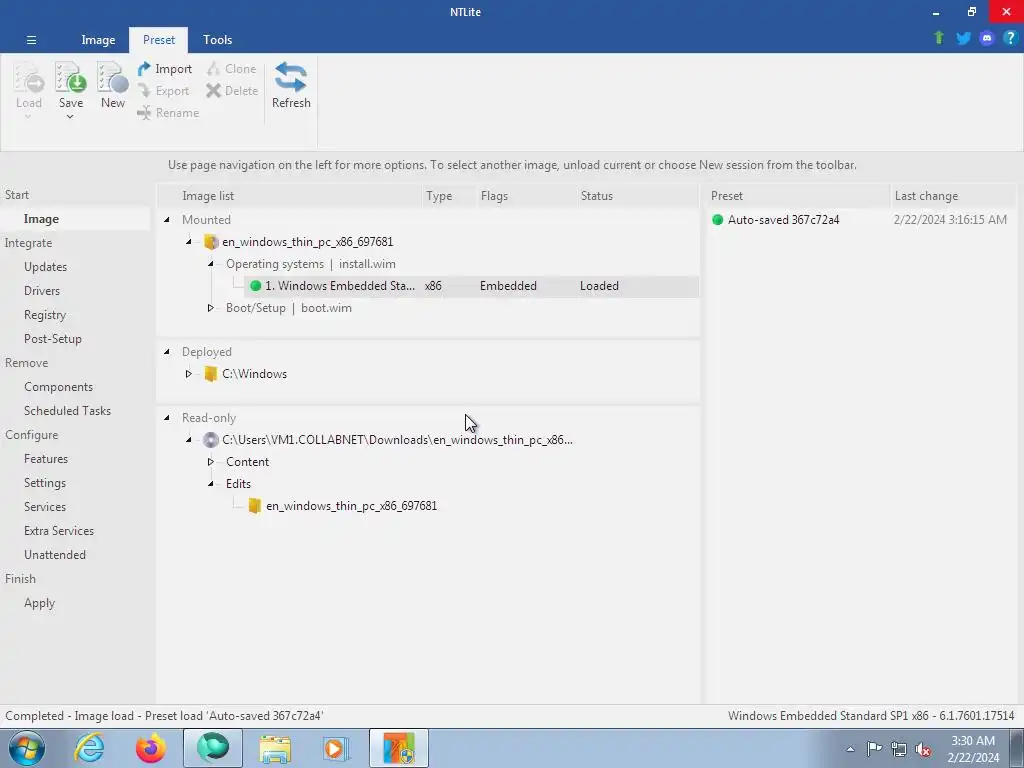The height and width of the screenshot is (768, 1024).
Task: Expand the Content node
Action: pyautogui.click(x=210, y=462)
